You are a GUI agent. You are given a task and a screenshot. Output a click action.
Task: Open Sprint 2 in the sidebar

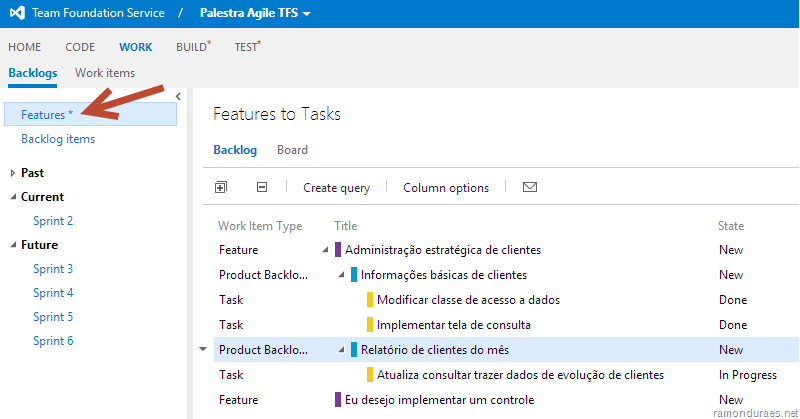coord(53,221)
